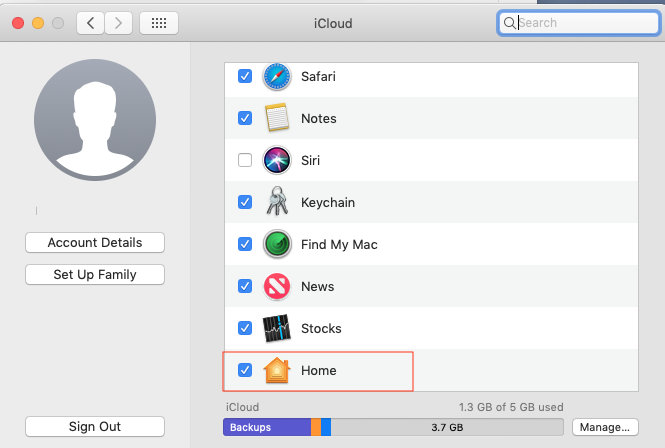Click the Sign Out button

point(95,426)
